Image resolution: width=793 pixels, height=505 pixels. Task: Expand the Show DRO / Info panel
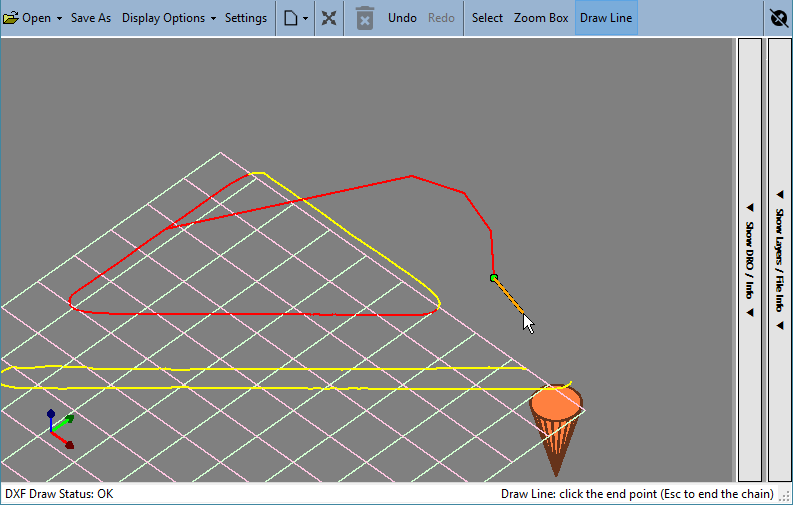tap(750, 260)
